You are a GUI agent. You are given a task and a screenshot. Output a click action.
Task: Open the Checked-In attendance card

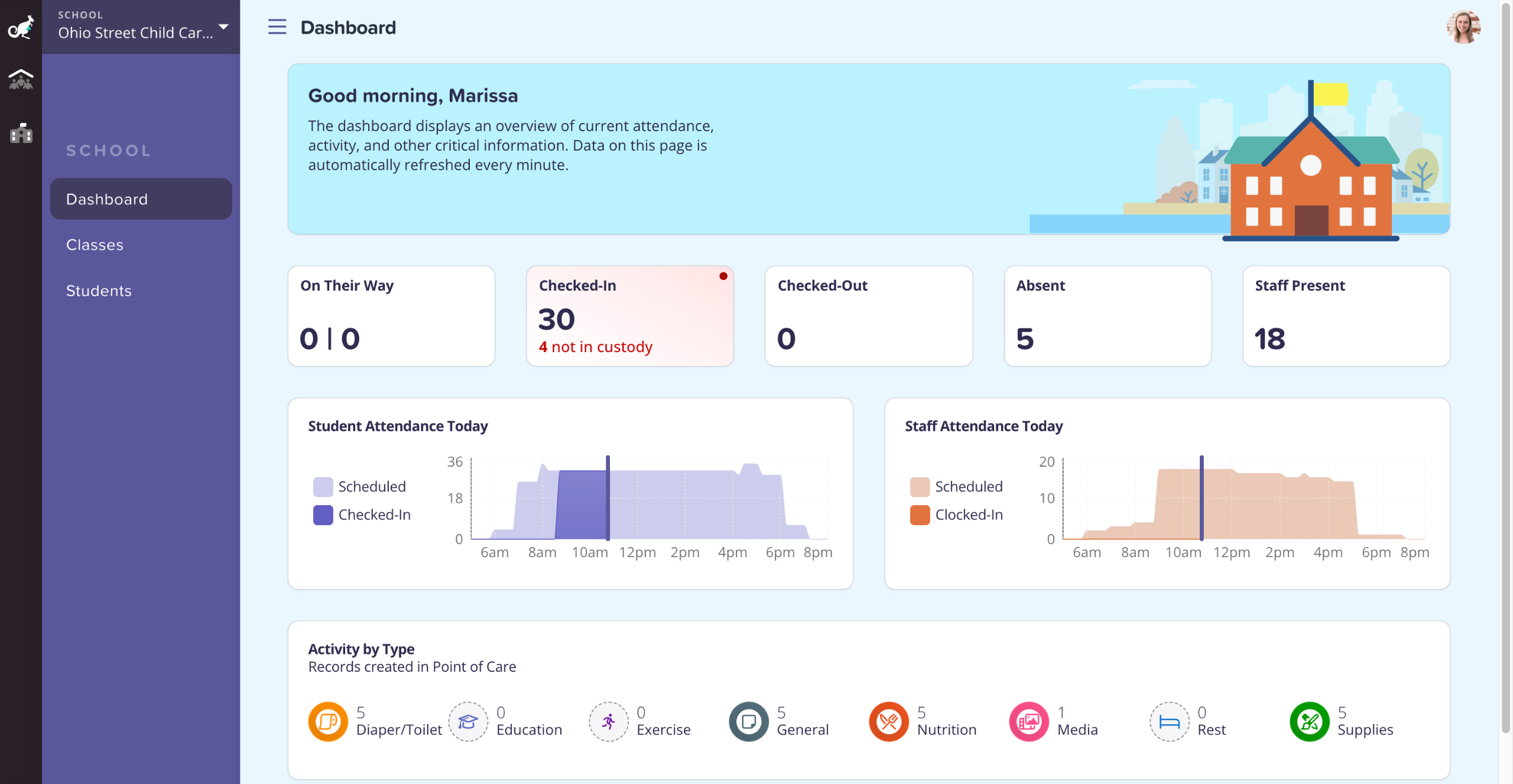click(x=629, y=316)
